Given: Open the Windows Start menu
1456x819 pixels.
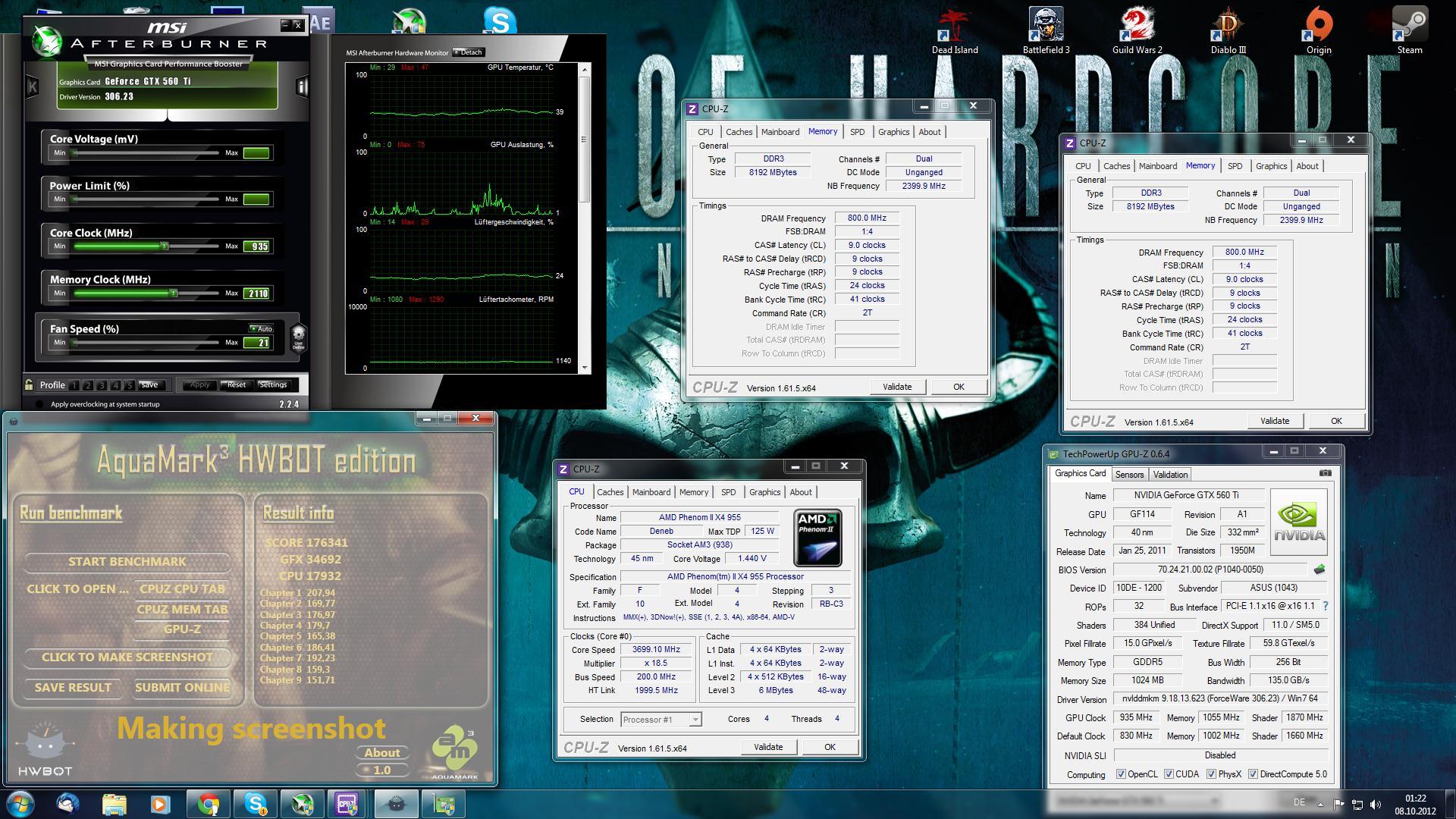Looking at the screenshot, I should tap(20, 804).
